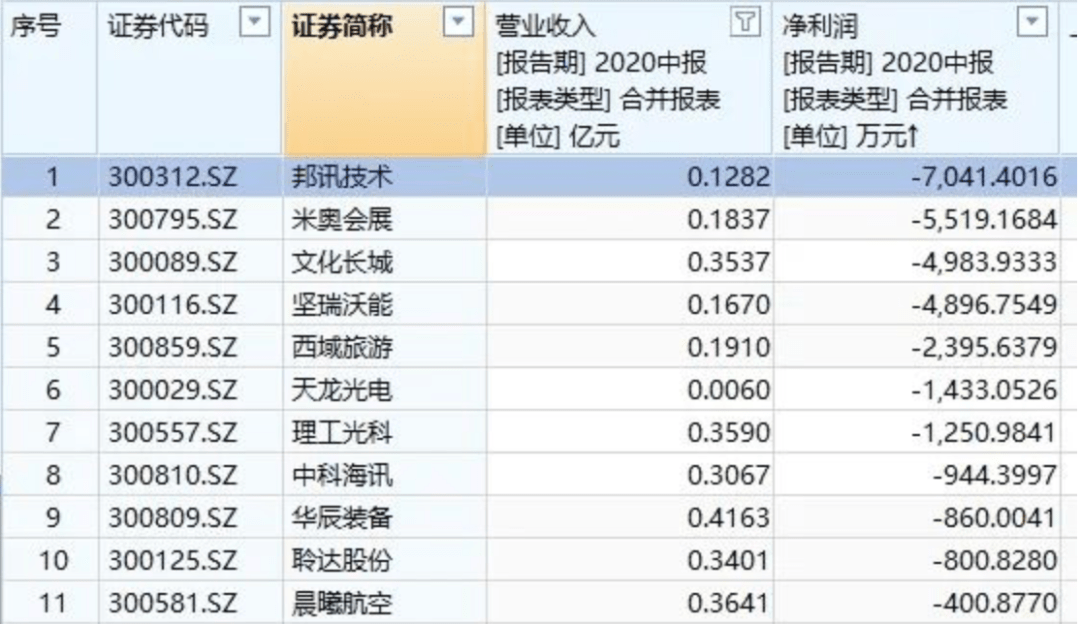The height and width of the screenshot is (624, 1080).
Task: Select revenue value 0.3641
Action: click(x=728, y=604)
